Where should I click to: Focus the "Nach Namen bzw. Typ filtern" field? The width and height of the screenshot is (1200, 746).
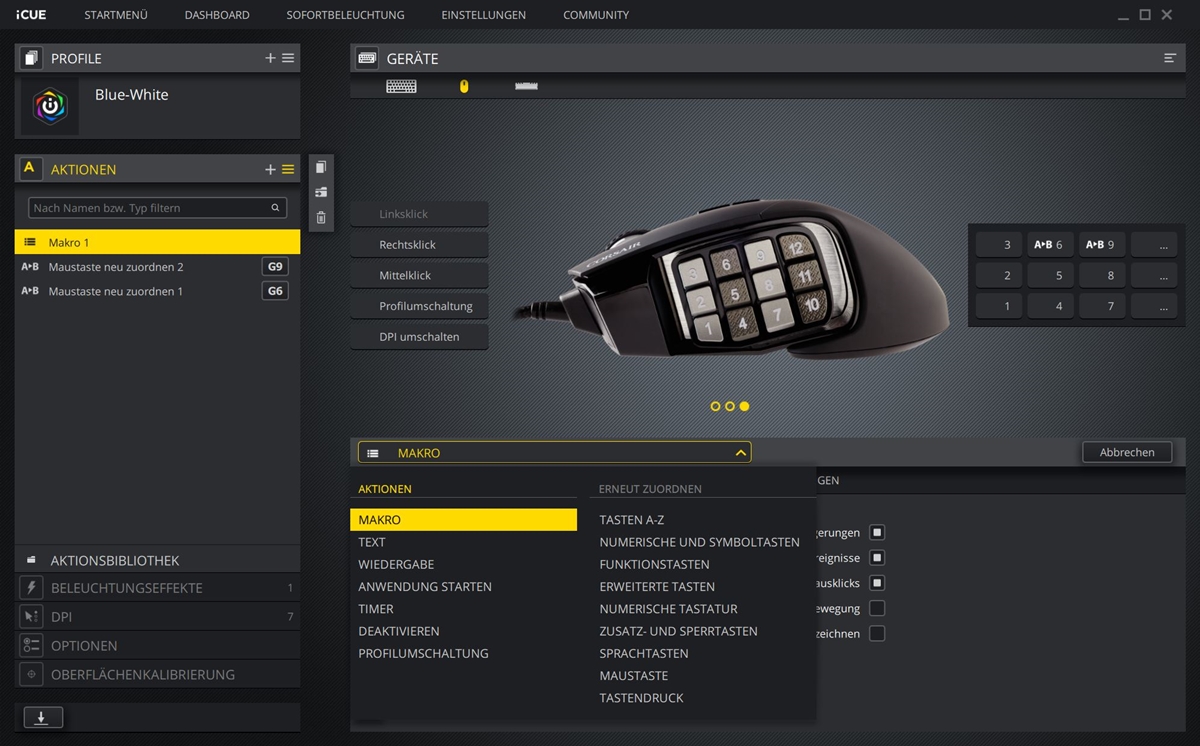click(x=157, y=208)
